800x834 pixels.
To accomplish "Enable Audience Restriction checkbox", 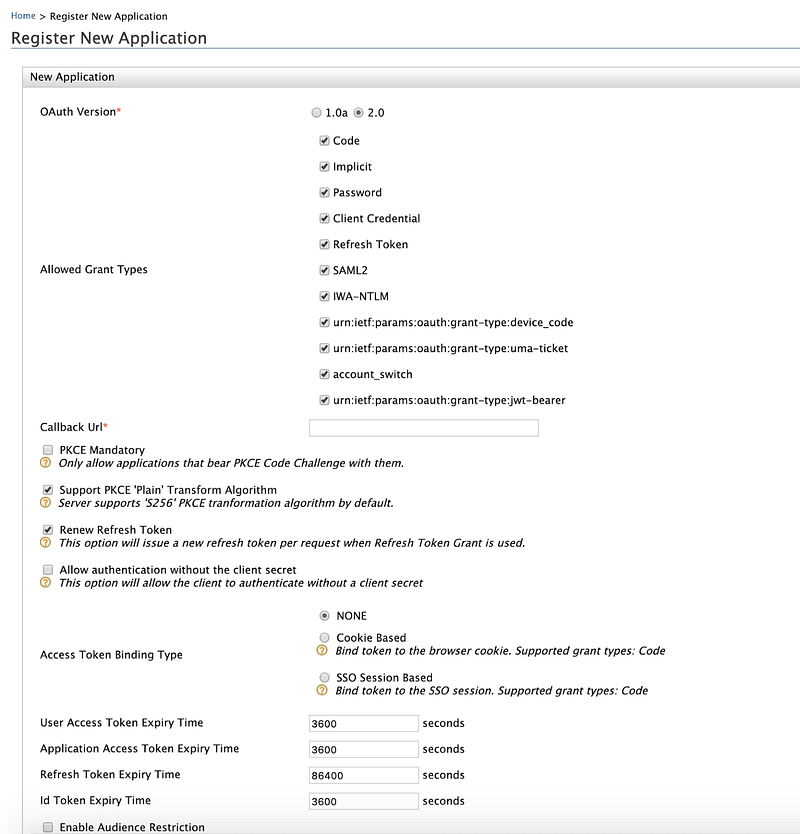I will pyautogui.click(x=48, y=827).
